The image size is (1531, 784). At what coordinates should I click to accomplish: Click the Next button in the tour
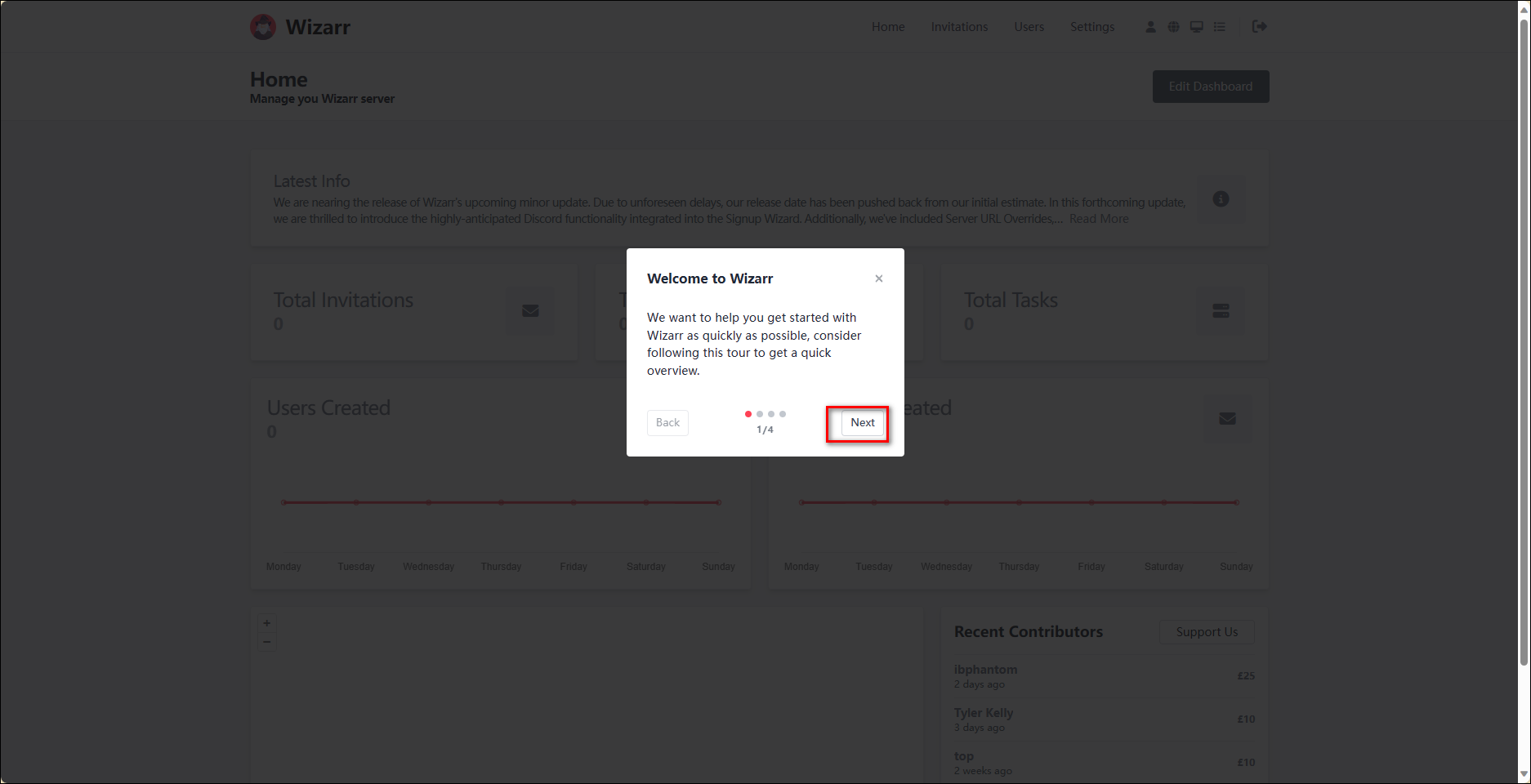click(862, 423)
